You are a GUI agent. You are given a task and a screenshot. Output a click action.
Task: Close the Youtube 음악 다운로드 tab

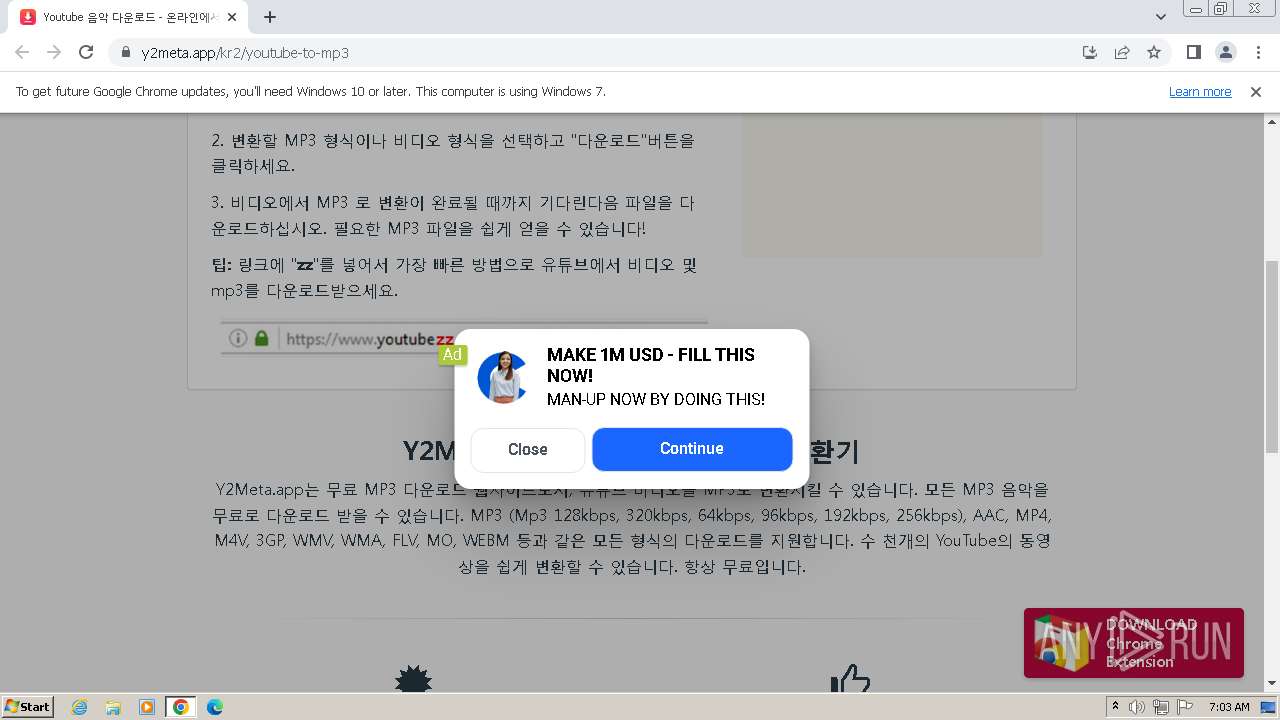232,17
